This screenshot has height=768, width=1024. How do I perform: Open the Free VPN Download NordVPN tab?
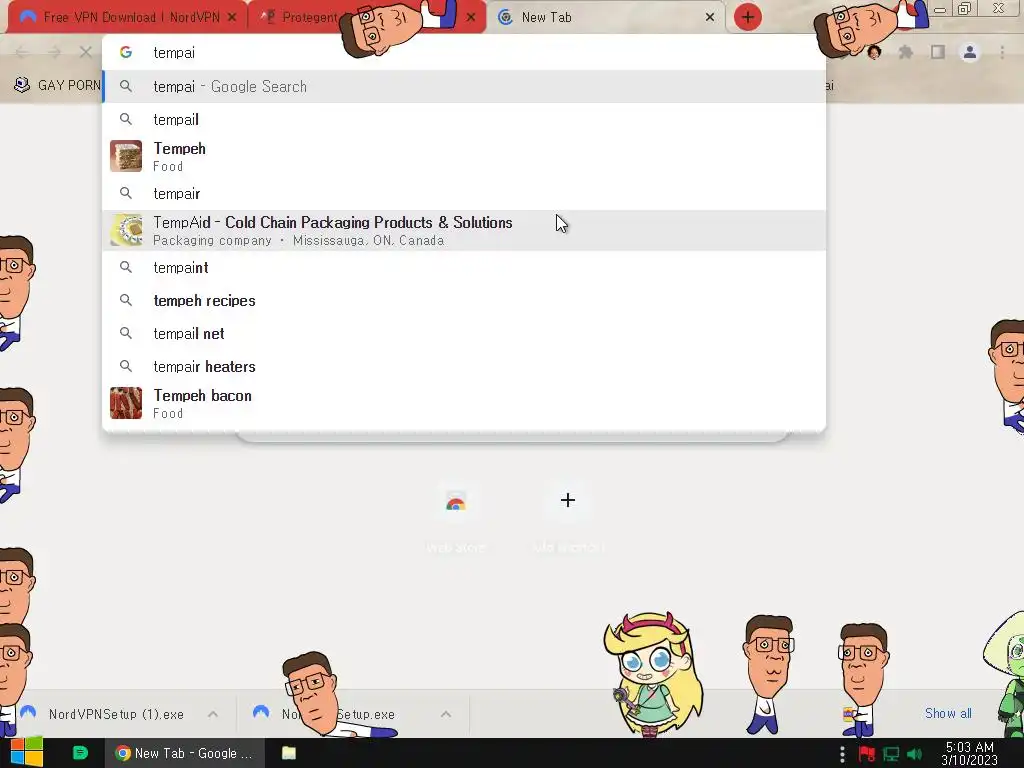pos(127,18)
